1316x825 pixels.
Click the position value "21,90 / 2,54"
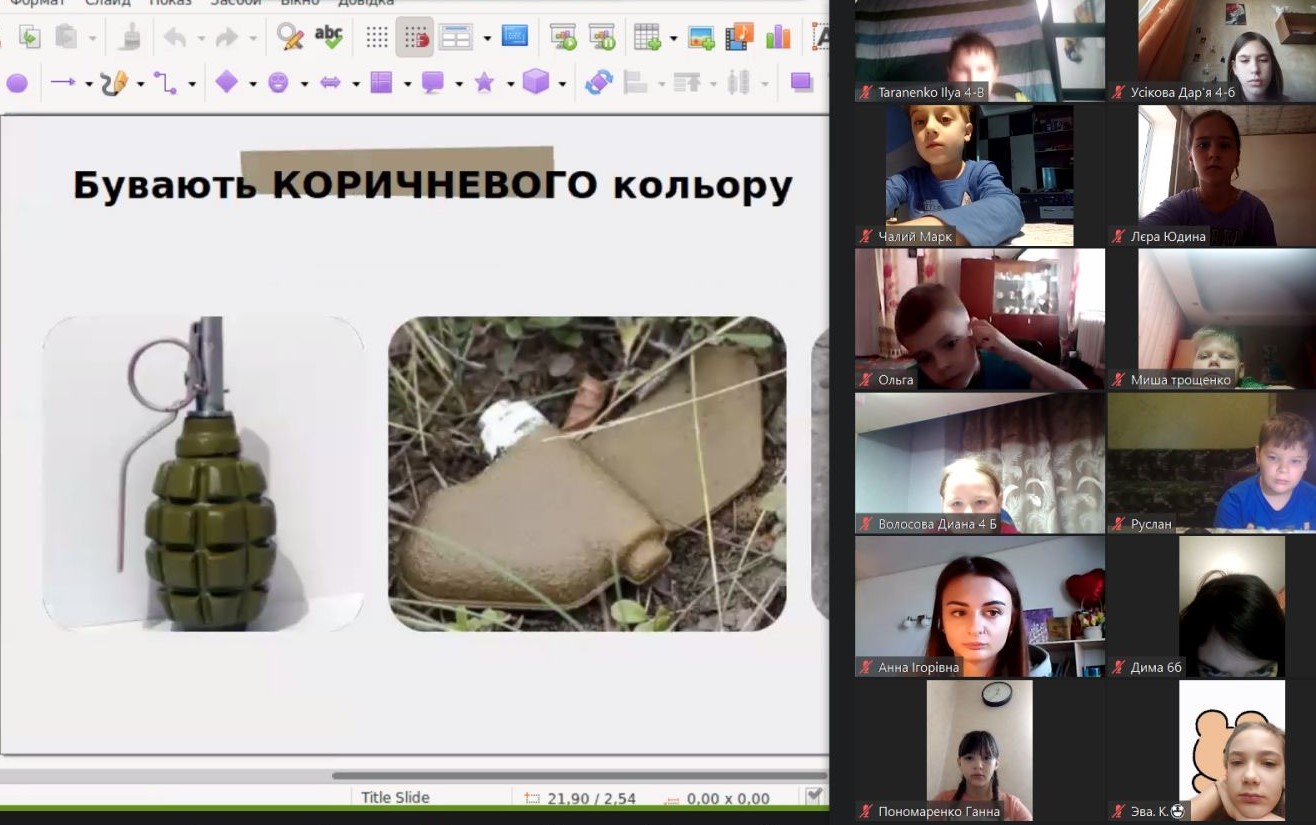coord(591,798)
